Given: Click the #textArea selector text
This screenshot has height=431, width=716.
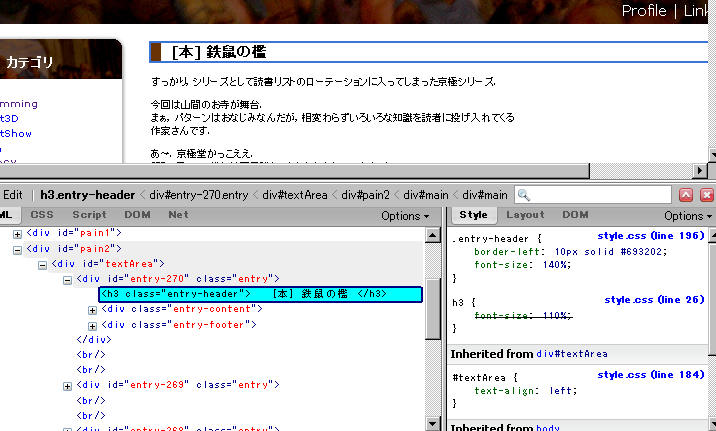Looking at the screenshot, I should pos(479,378).
